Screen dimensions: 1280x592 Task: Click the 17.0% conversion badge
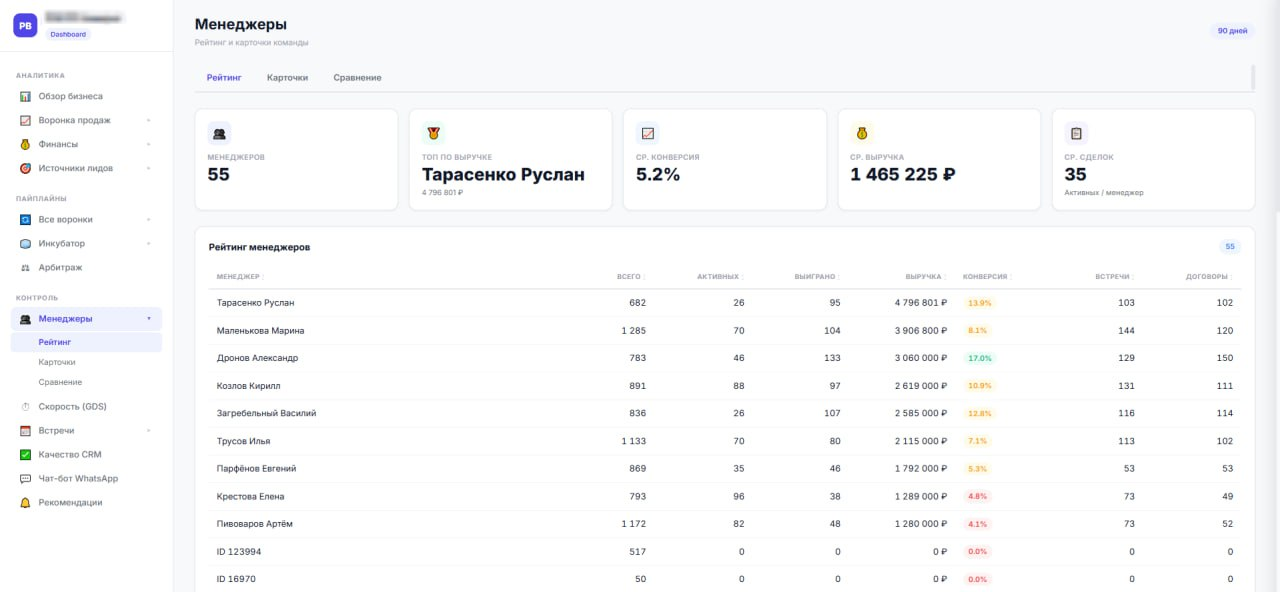(979, 358)
